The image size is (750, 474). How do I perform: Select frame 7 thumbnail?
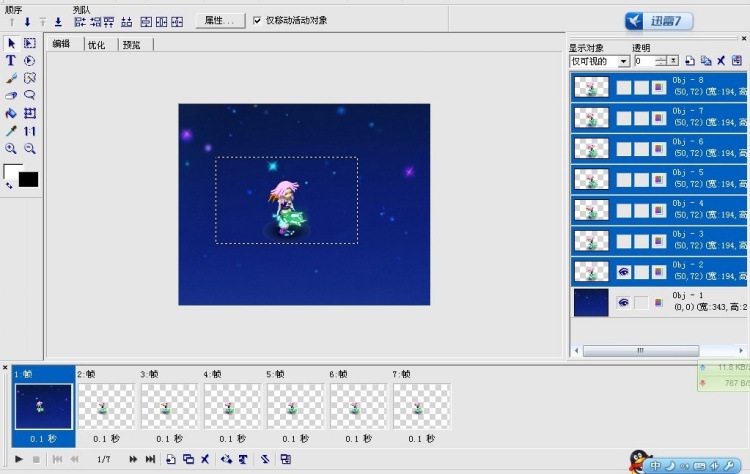tap(421, 407)
